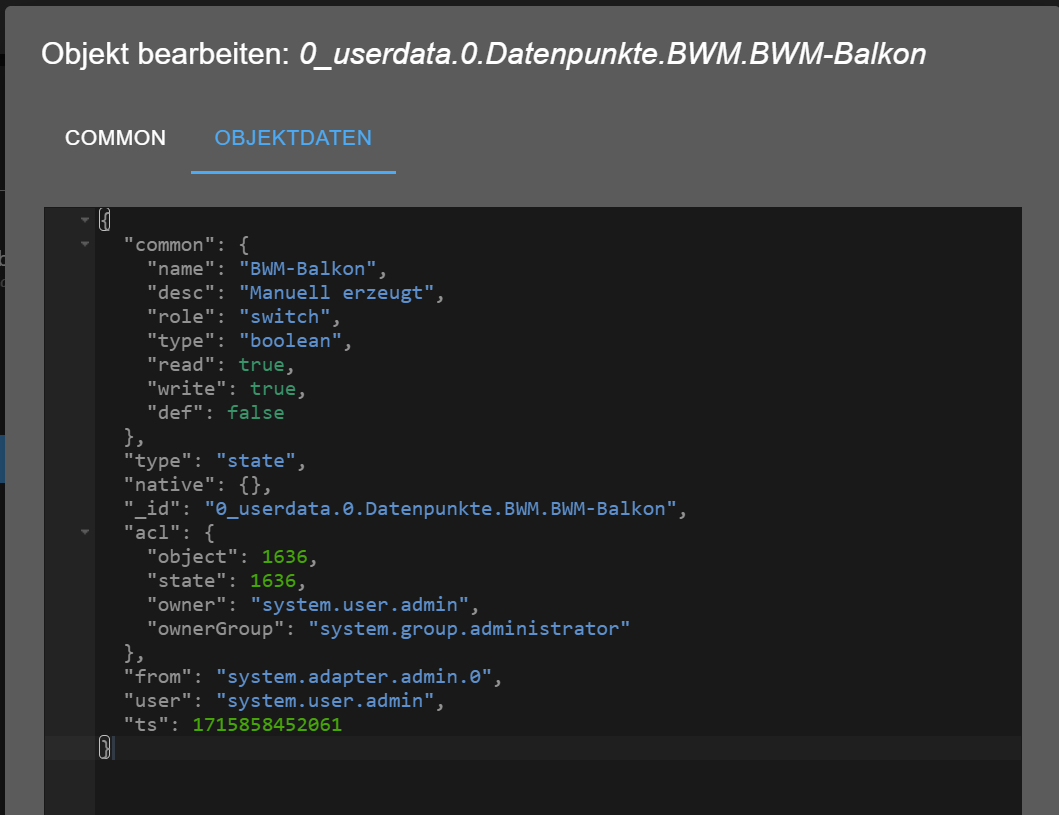
Task: Click the "system.group.administrator" ownerGroup value
Action: [x=469, y=629]
